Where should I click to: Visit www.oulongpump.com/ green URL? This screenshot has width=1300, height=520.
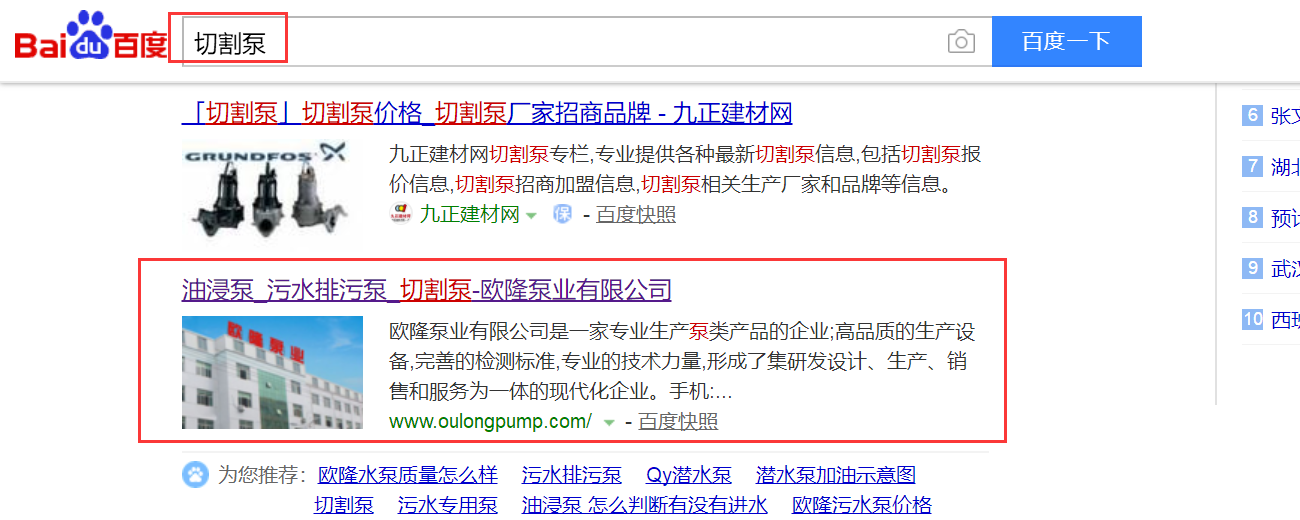tap(491, 421)
